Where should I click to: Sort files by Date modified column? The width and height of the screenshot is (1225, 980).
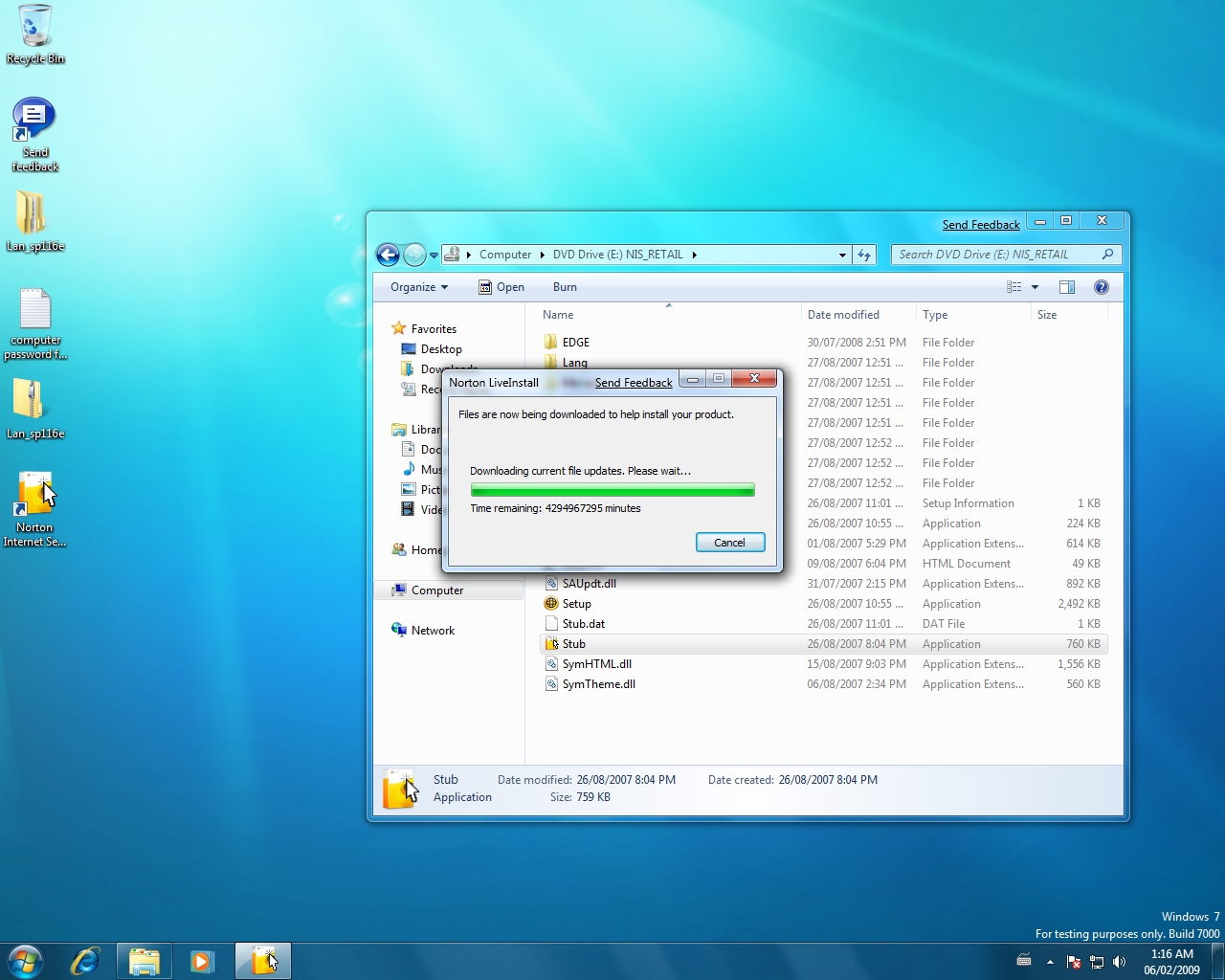coord(843,315)
